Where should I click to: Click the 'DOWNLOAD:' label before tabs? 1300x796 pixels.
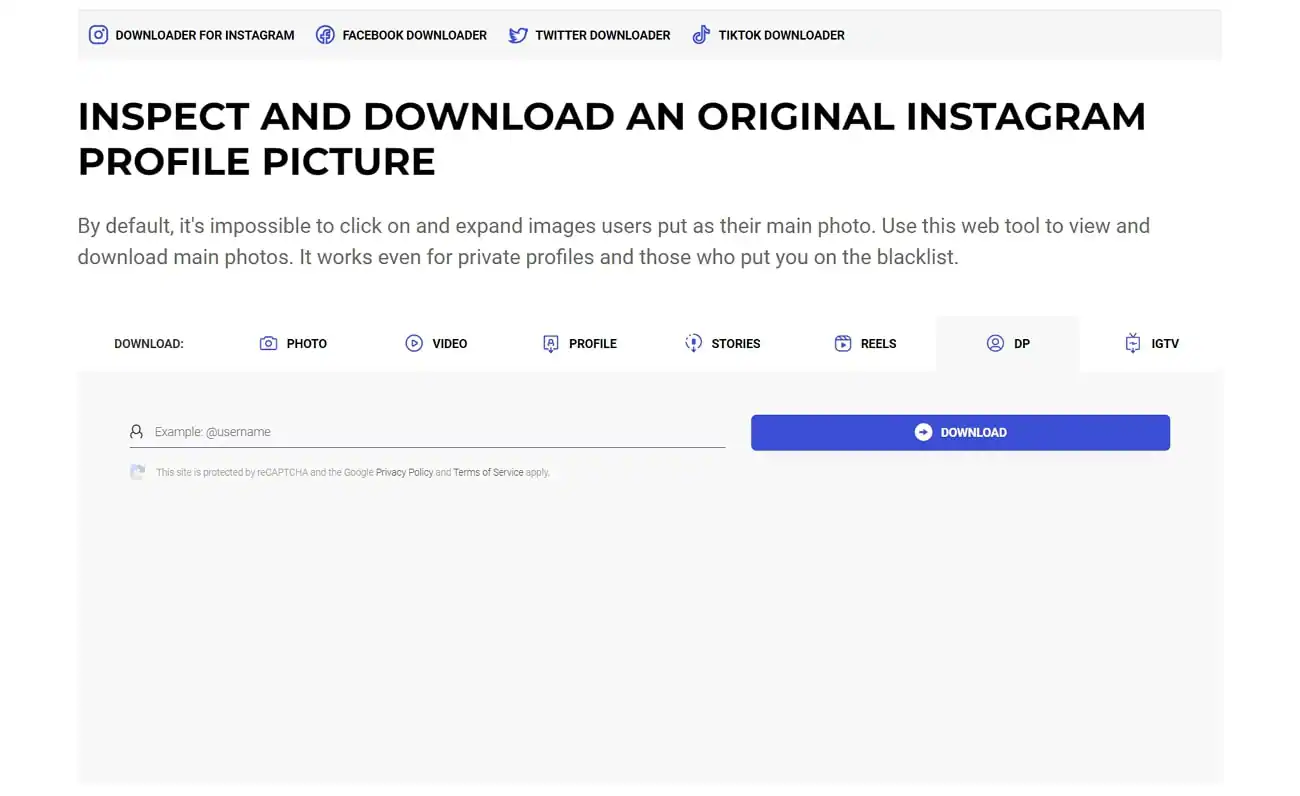149,343
